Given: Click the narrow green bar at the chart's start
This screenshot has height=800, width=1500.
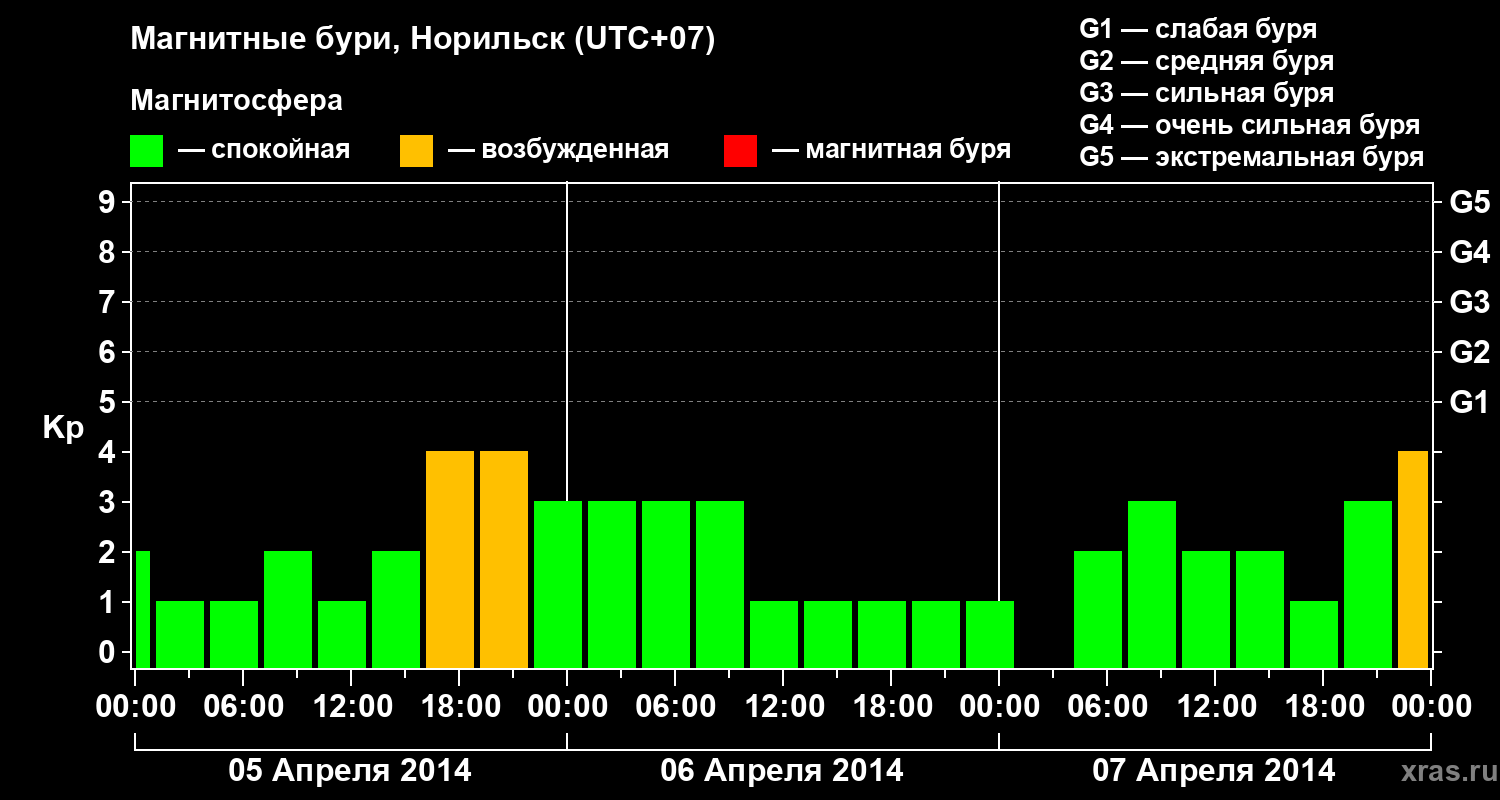Looking at the screenshot, I should [142, 610].
